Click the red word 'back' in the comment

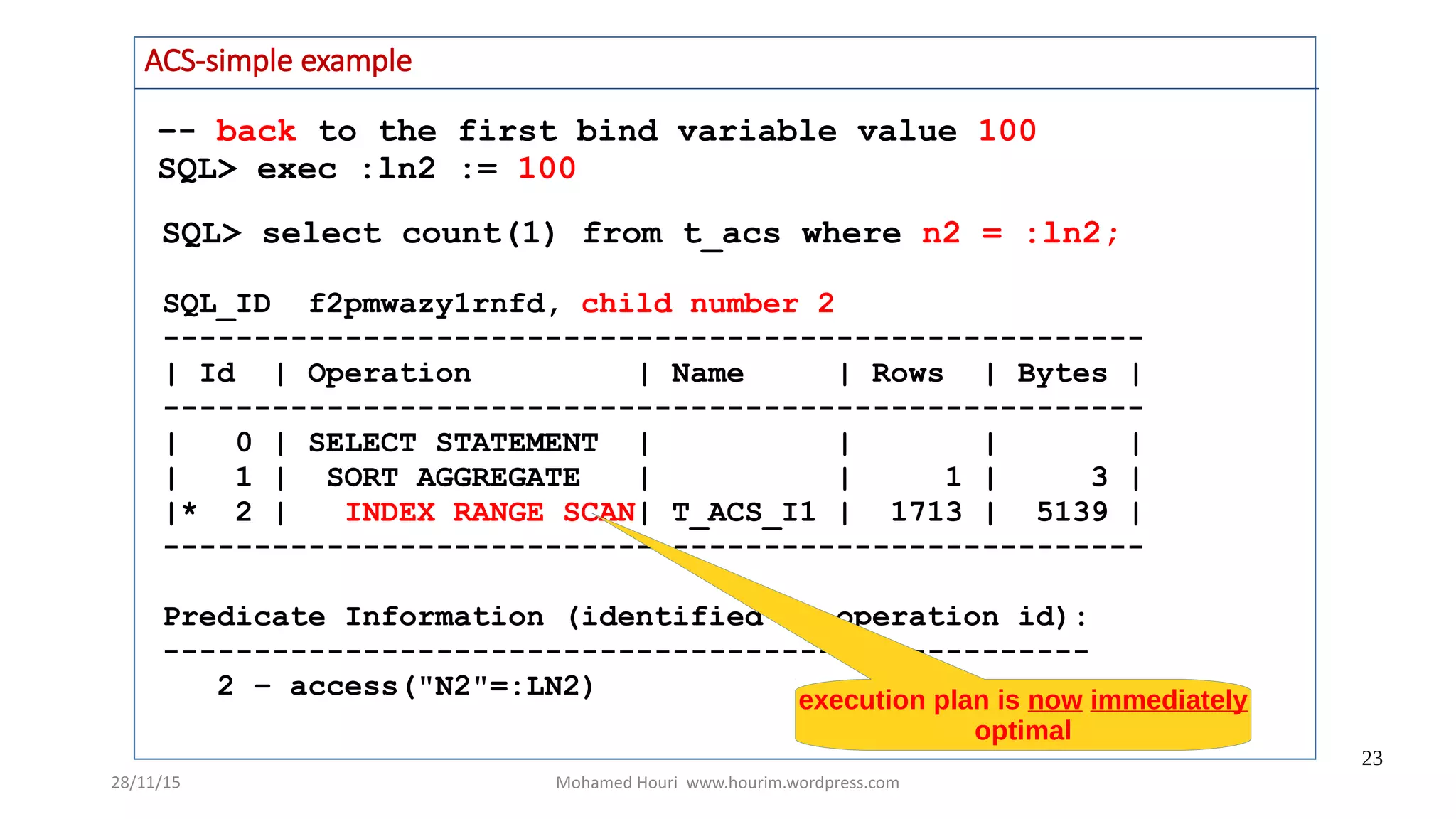pyautogui.click(x=256, y=131)
